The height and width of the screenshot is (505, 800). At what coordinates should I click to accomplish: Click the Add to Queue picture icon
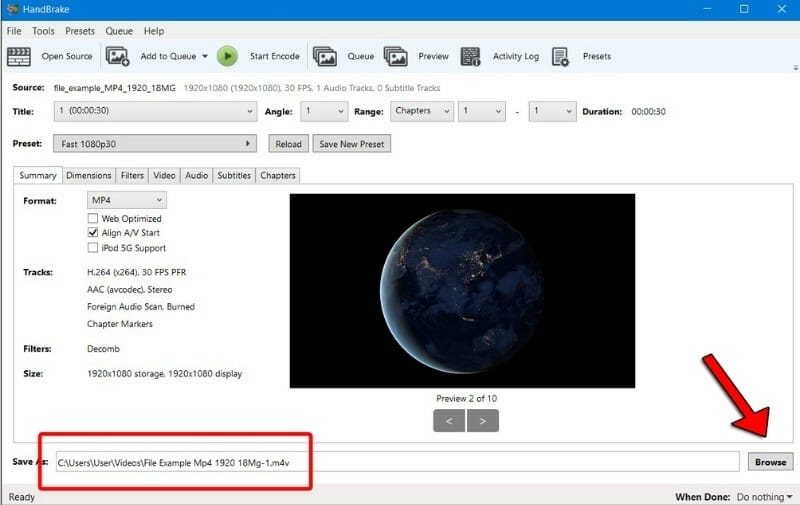click(x=117, y=56)
